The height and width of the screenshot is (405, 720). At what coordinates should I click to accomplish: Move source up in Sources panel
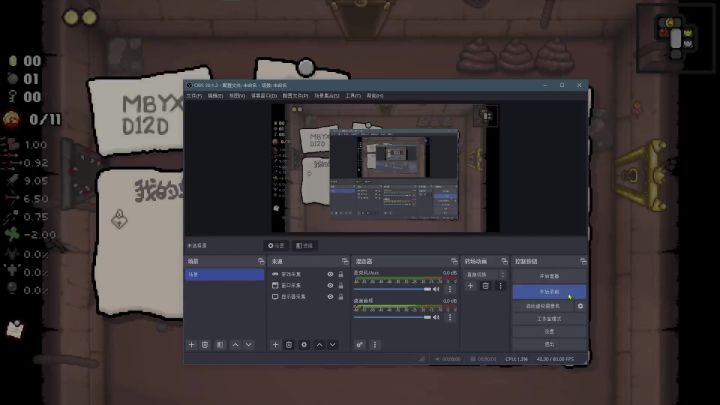tap(319, 344)
